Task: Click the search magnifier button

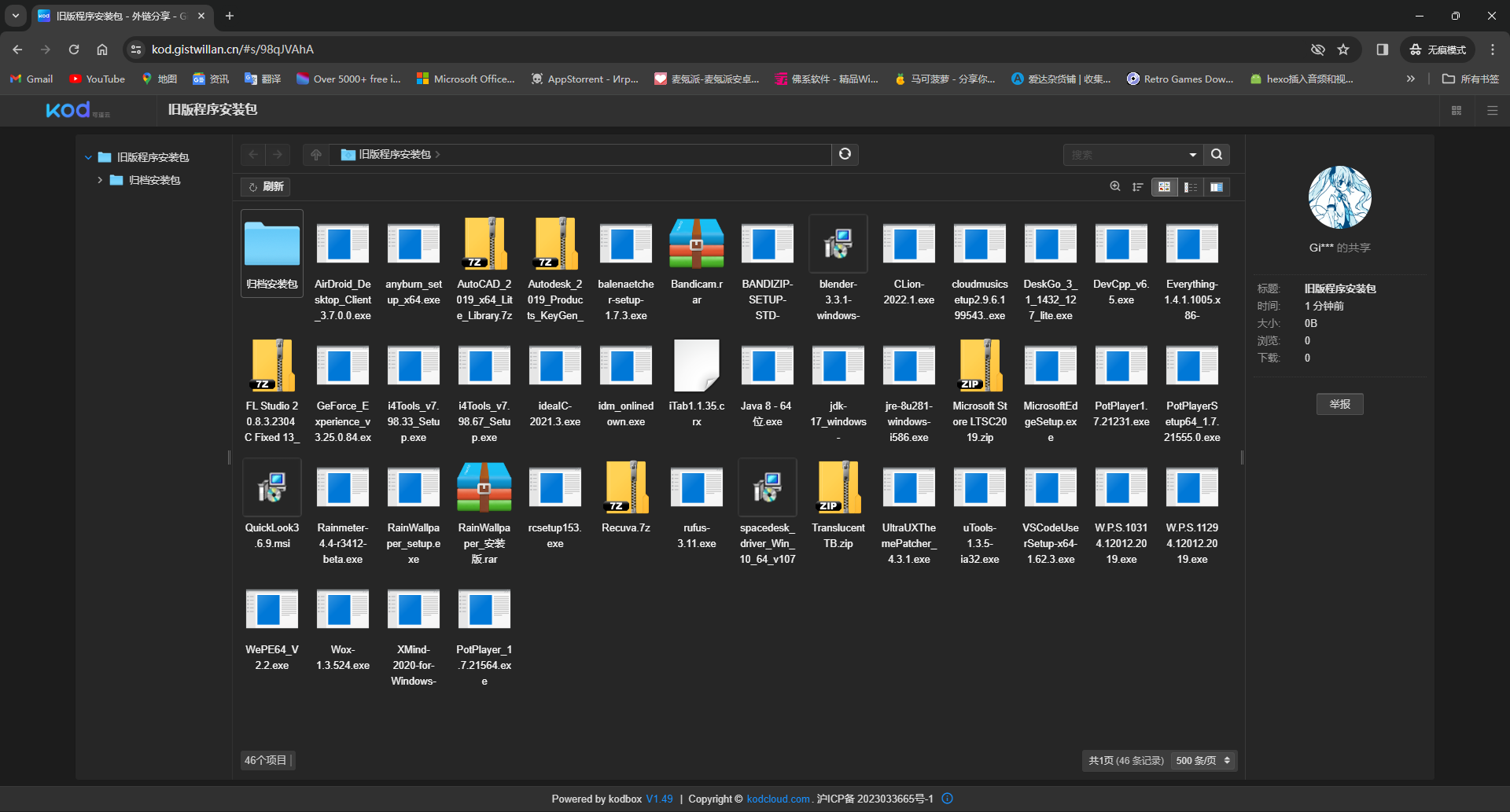Action: [1217, 154]
